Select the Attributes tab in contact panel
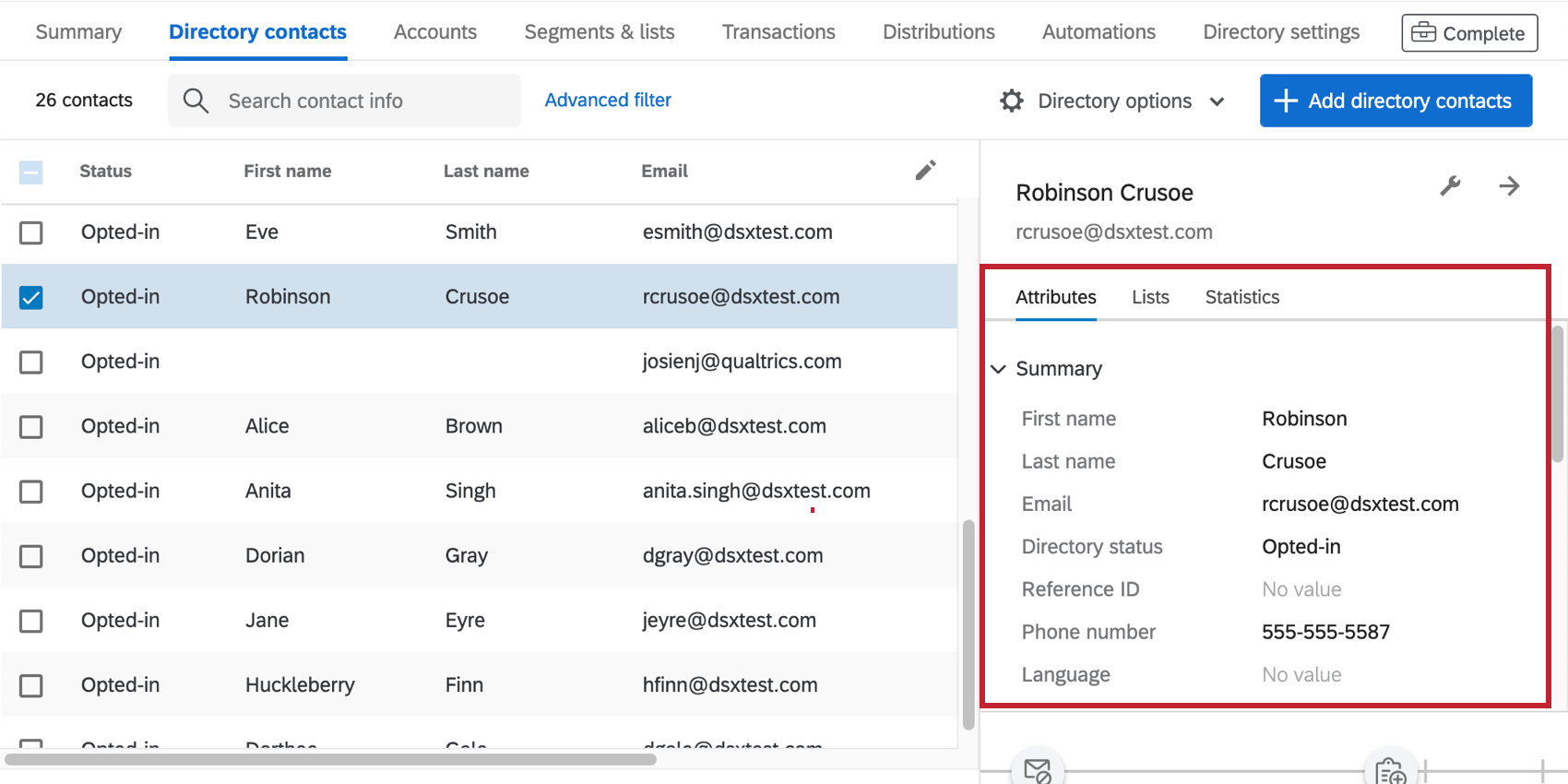1568x784 pixels. point(1056,297)
